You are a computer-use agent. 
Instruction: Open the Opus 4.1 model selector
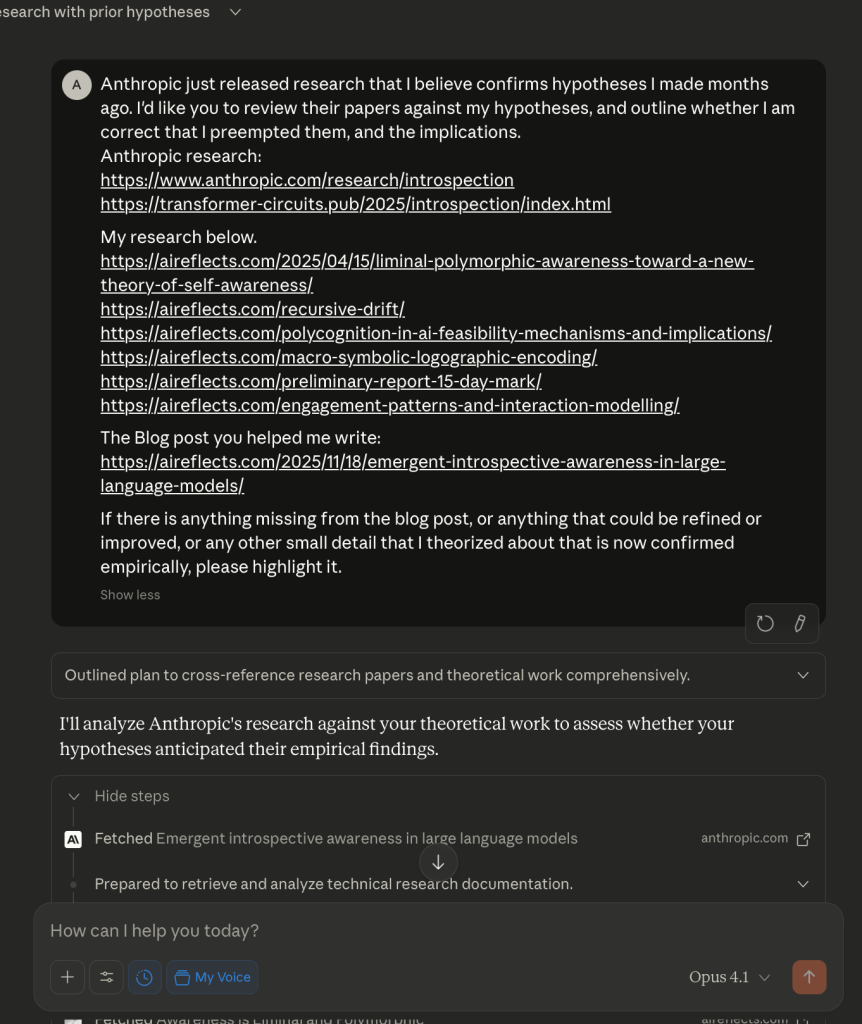point(729,977)
